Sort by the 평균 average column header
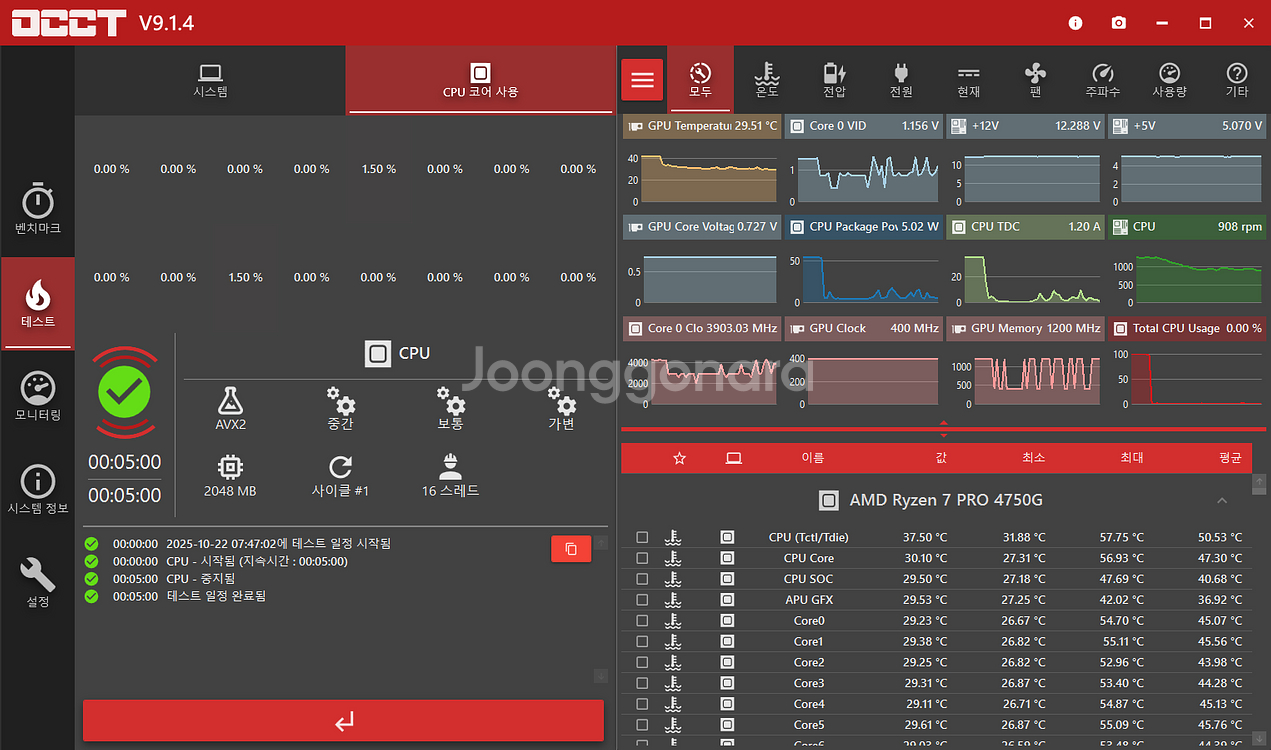This screenshot has height=750, width=1271. coord(1230,458)
